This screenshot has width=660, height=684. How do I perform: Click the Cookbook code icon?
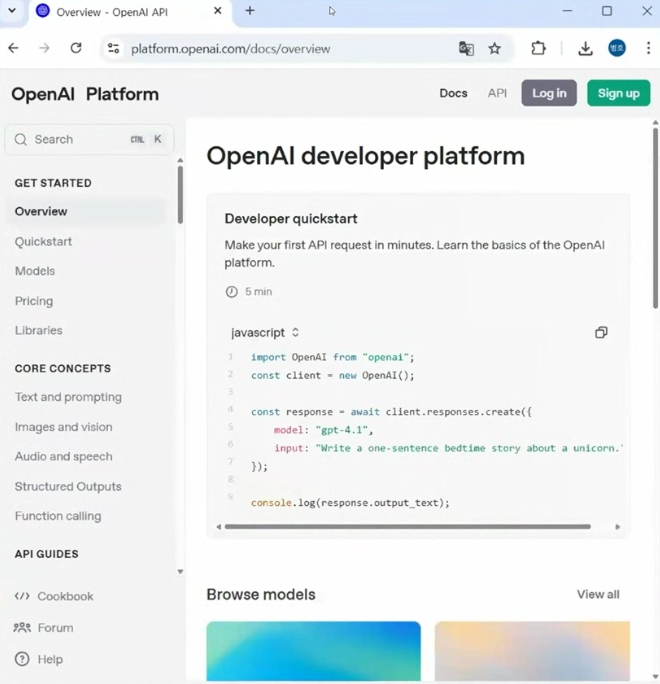(x=22, y=596)
